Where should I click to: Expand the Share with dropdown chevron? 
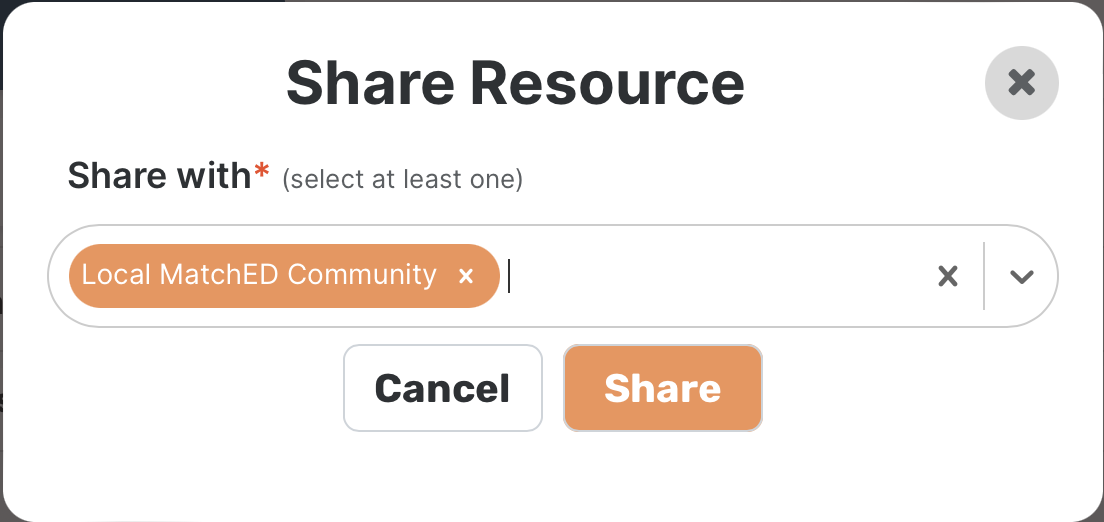(x=1021, y=276)
